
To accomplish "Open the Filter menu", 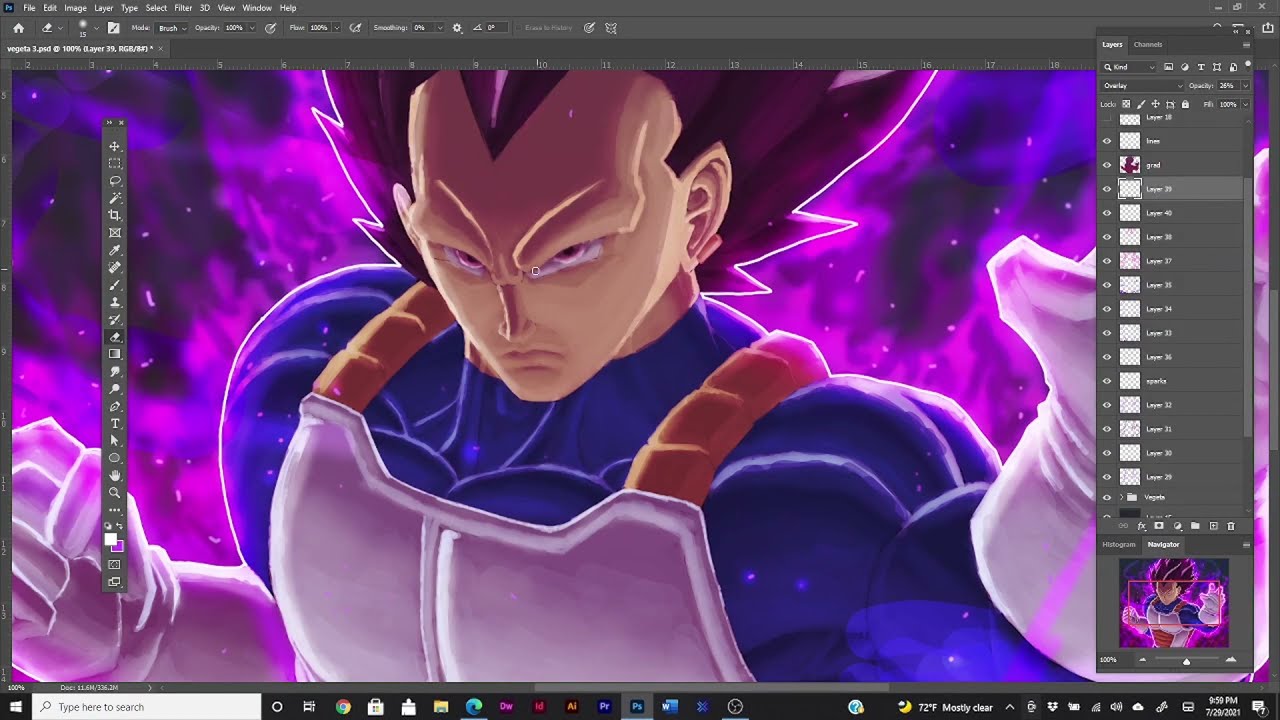I will pyautogui.click(x=183, y=8).
